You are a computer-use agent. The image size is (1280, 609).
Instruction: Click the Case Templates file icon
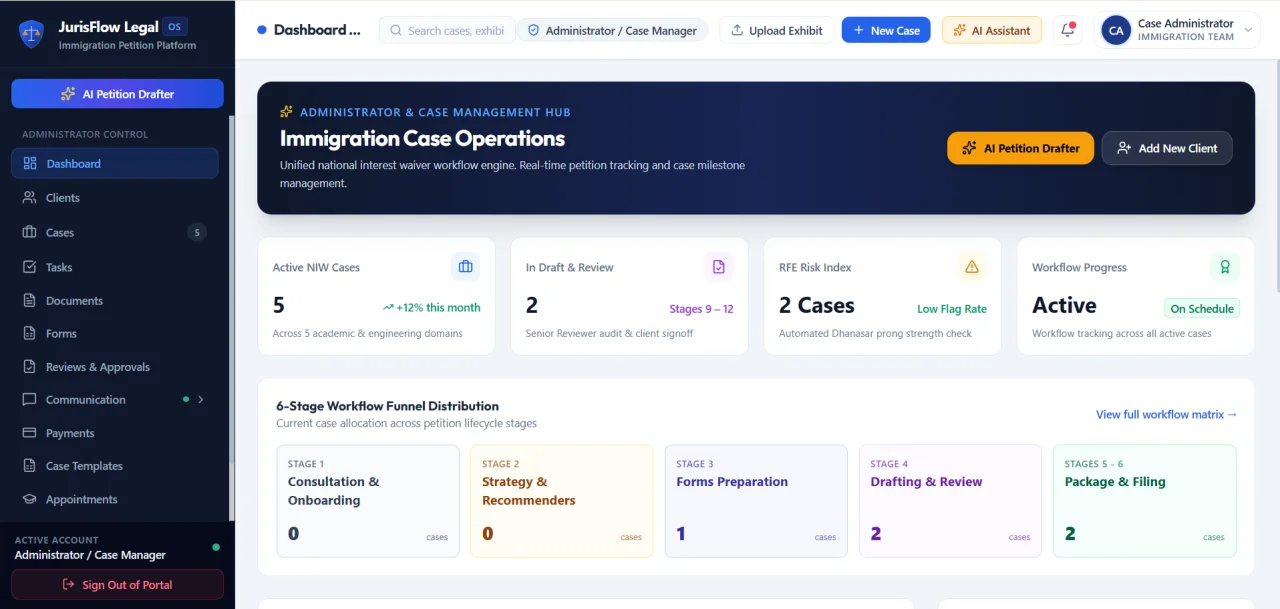29,466
